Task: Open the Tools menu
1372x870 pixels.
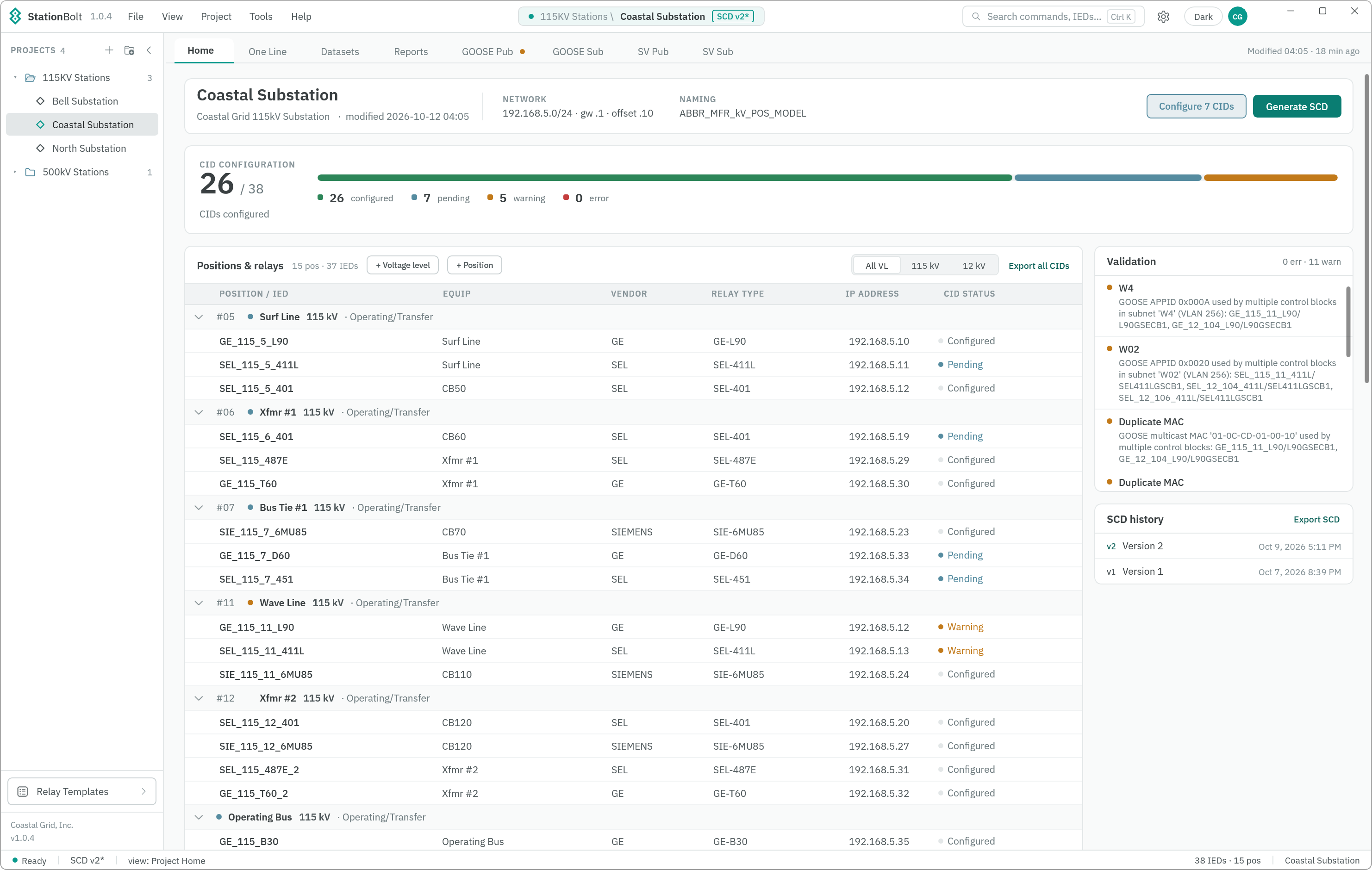Action: (x=261, y=17)
